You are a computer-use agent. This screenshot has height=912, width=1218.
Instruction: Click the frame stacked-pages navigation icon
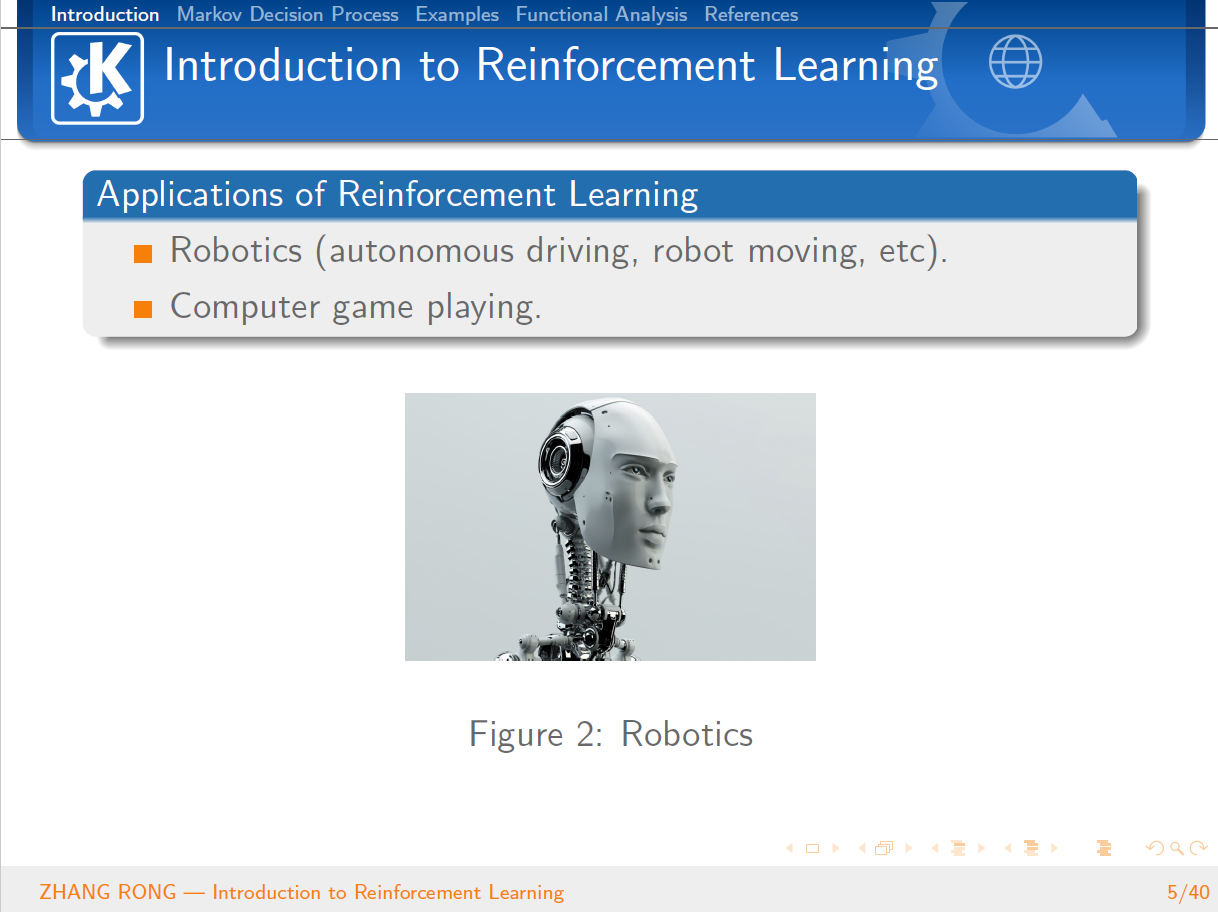(x=884, y=848)
